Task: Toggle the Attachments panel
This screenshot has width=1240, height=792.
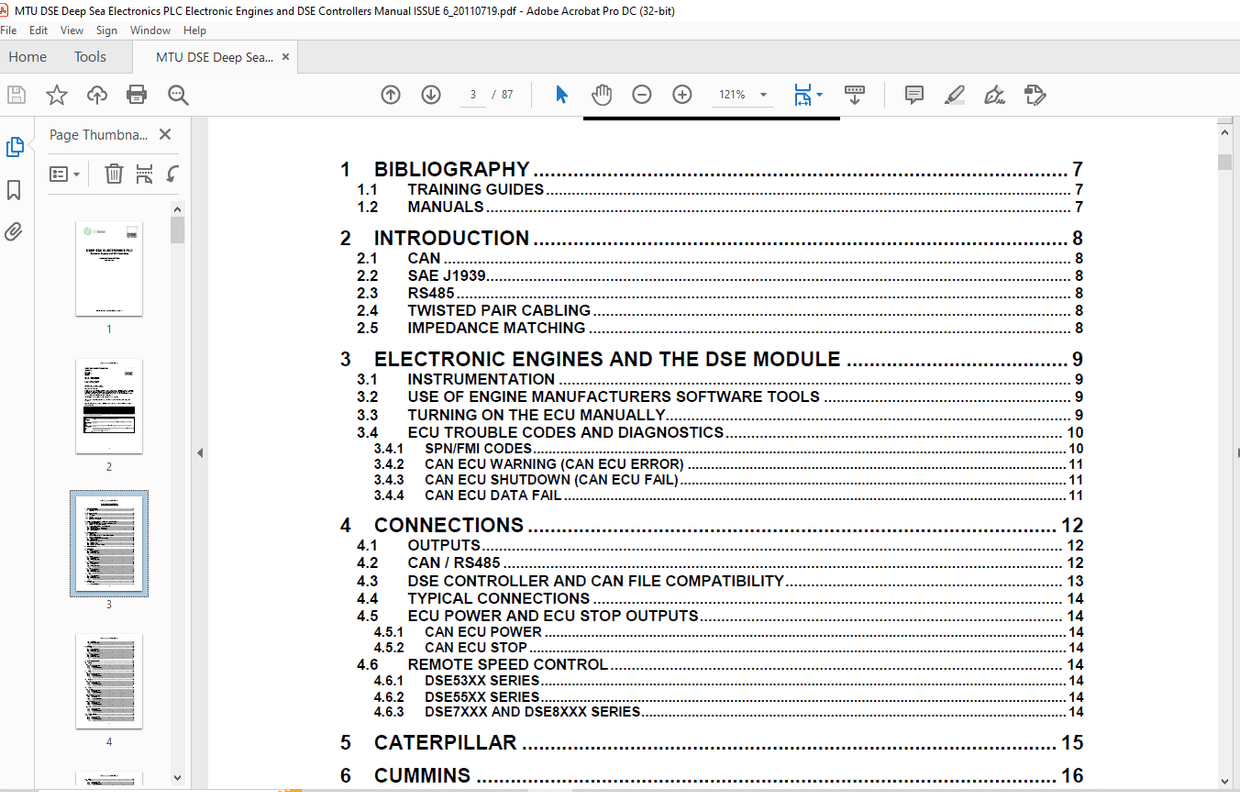Action: tap(16, 231)
